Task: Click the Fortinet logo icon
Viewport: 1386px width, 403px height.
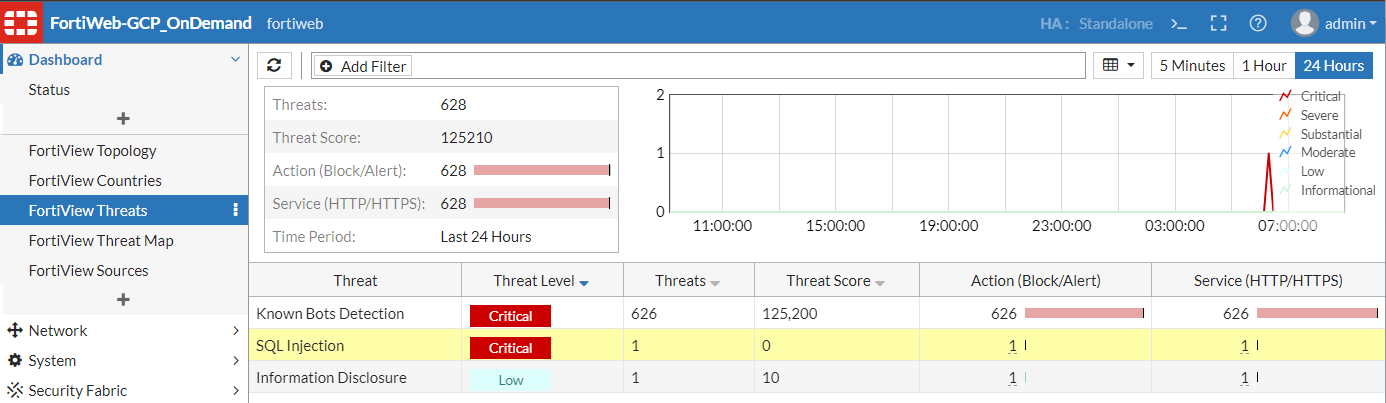Action: (x=21, y=22)
